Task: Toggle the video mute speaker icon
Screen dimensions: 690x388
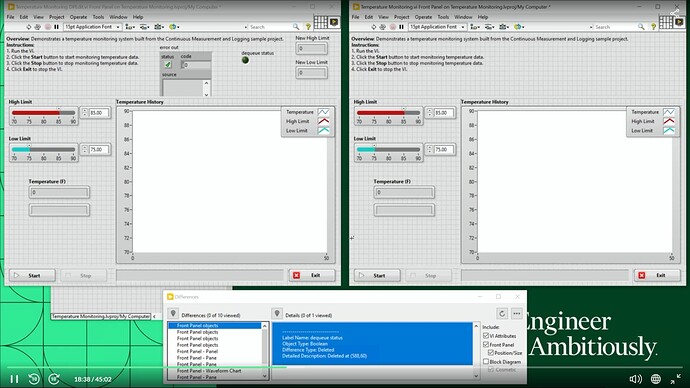Action: [636, 379]
